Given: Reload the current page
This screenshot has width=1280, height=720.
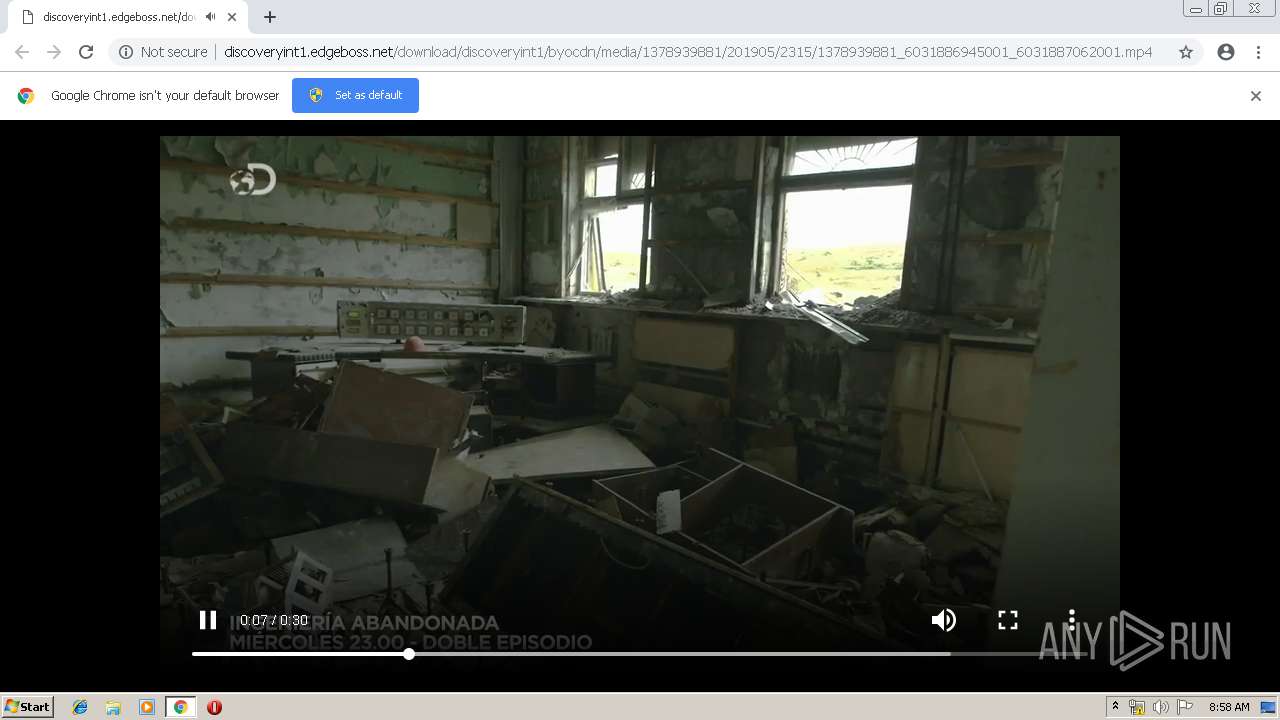Looking at the screenshot, I should pos(86,52).
